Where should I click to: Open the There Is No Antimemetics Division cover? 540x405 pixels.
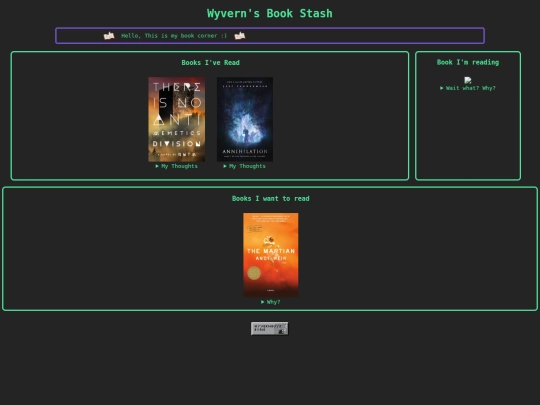177,119
